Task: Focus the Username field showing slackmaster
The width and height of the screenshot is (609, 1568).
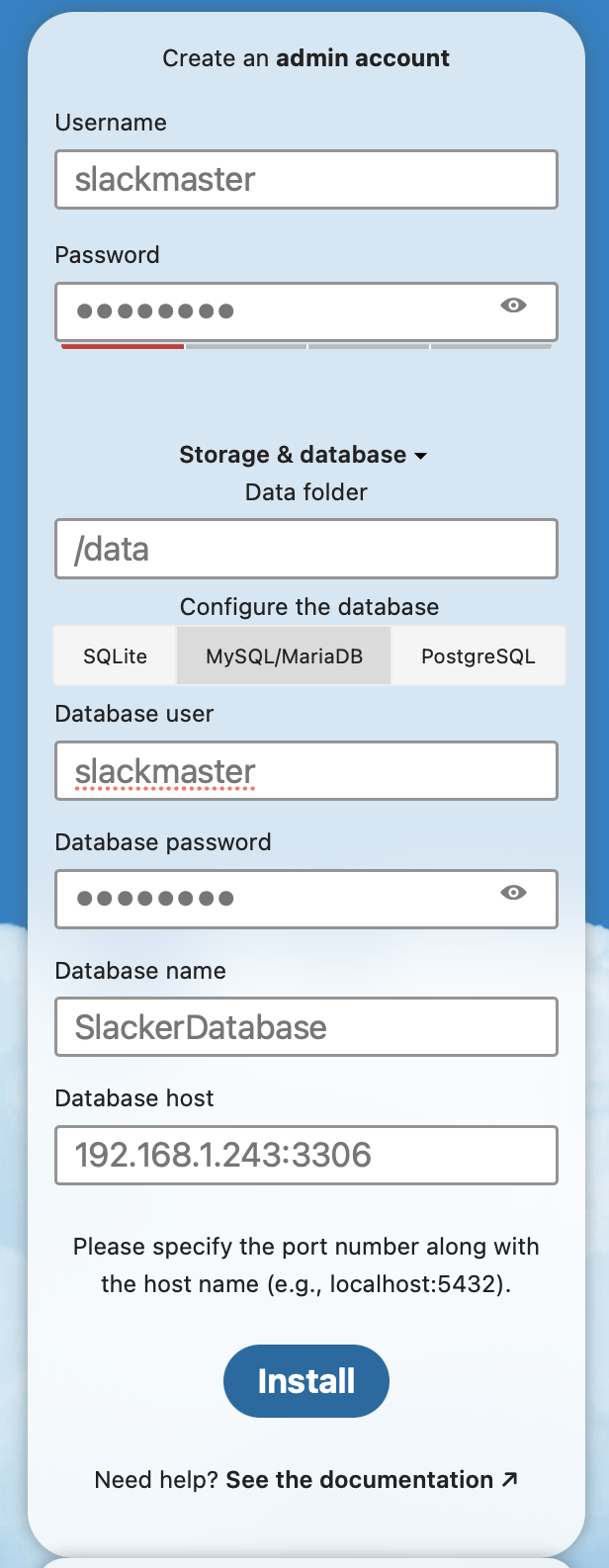Action: 305,179
